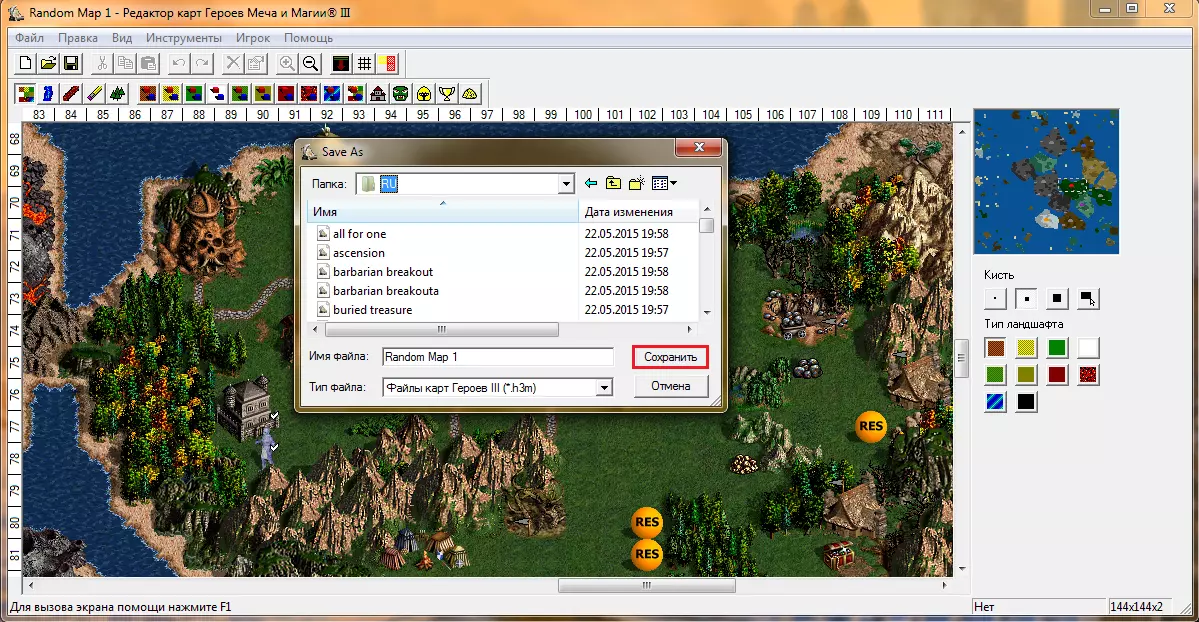Screen dimensions: 1199x622
Task: Click the up one level folder icon
Action: (613, 183)
